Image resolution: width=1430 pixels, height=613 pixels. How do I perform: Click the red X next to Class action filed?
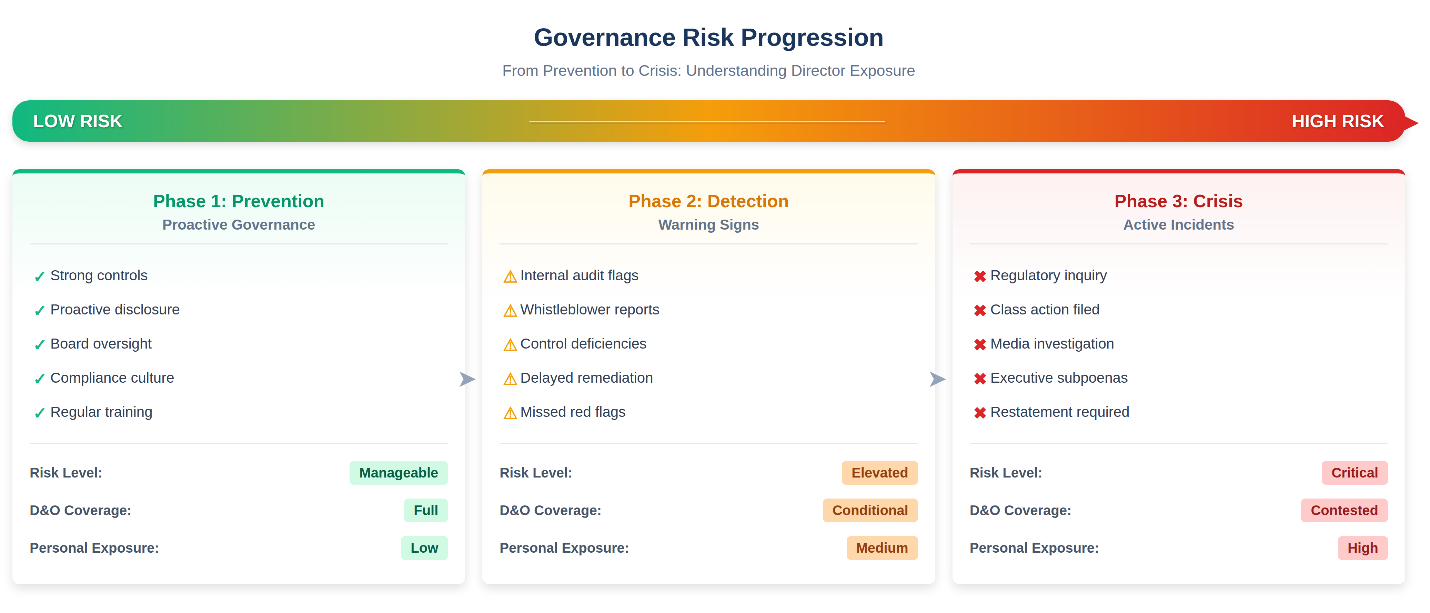[980, 310]
